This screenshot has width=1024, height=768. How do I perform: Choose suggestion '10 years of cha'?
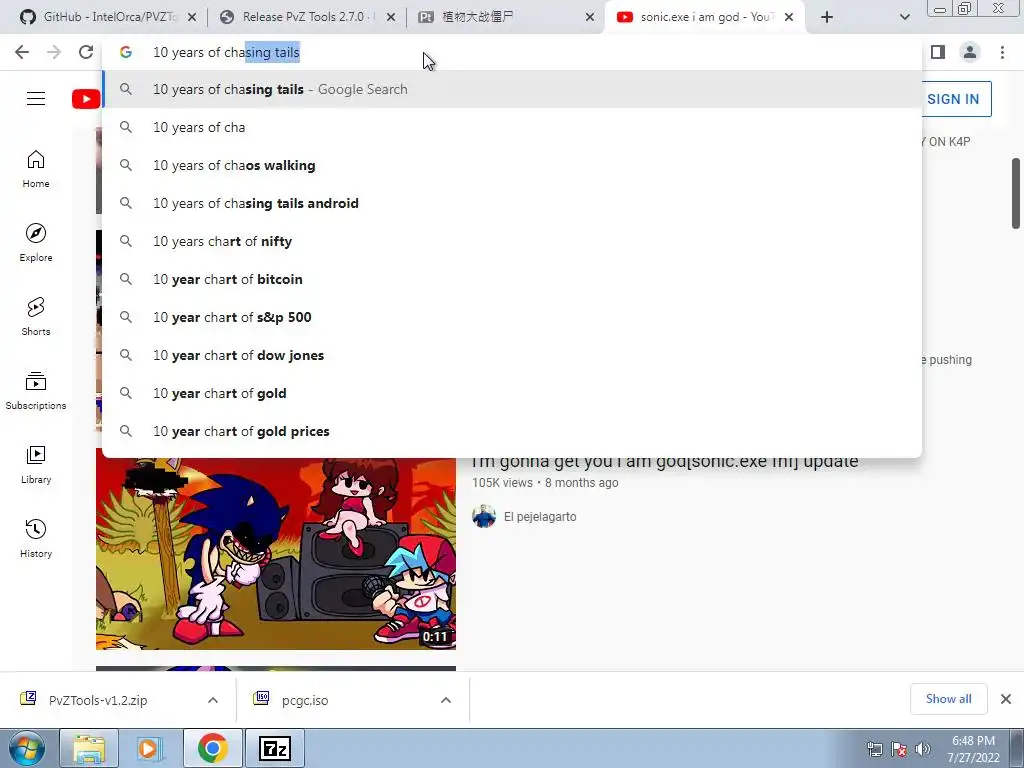pos(512,127)
